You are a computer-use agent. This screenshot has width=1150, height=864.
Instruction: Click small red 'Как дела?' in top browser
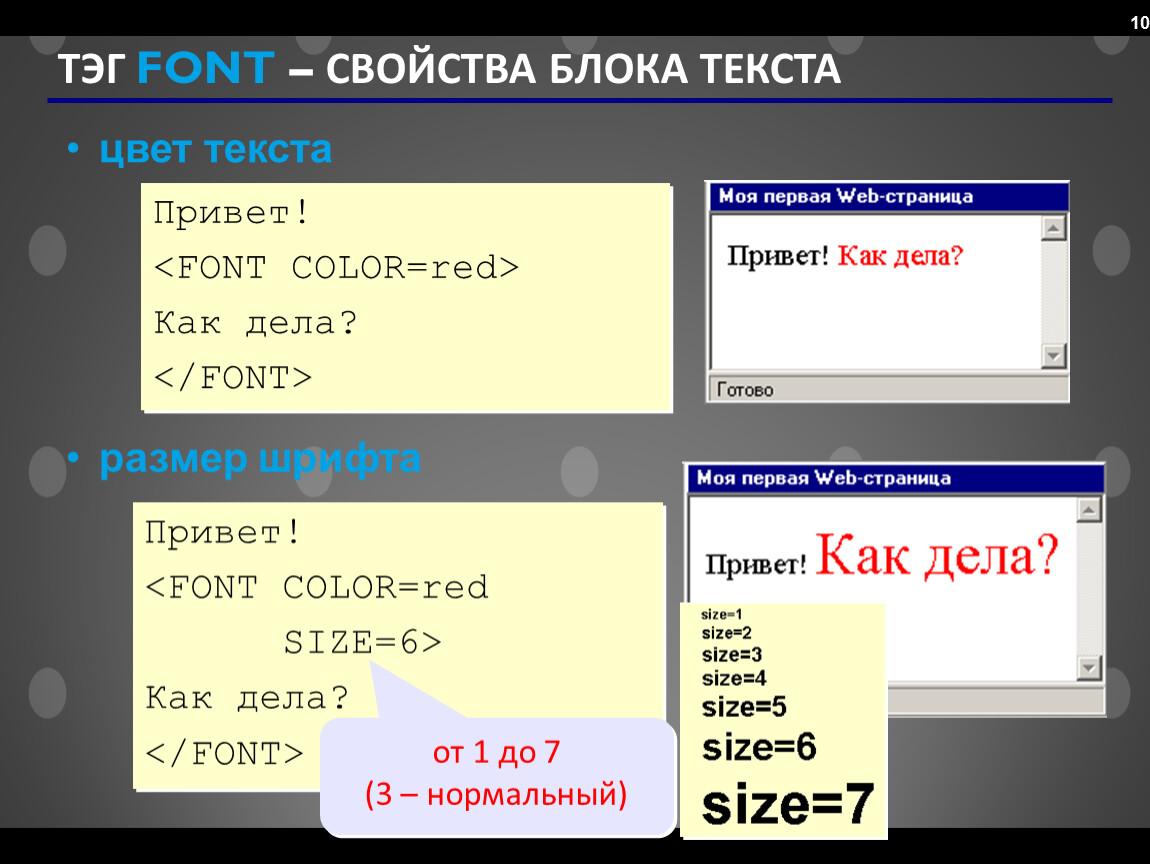[900, 256]
